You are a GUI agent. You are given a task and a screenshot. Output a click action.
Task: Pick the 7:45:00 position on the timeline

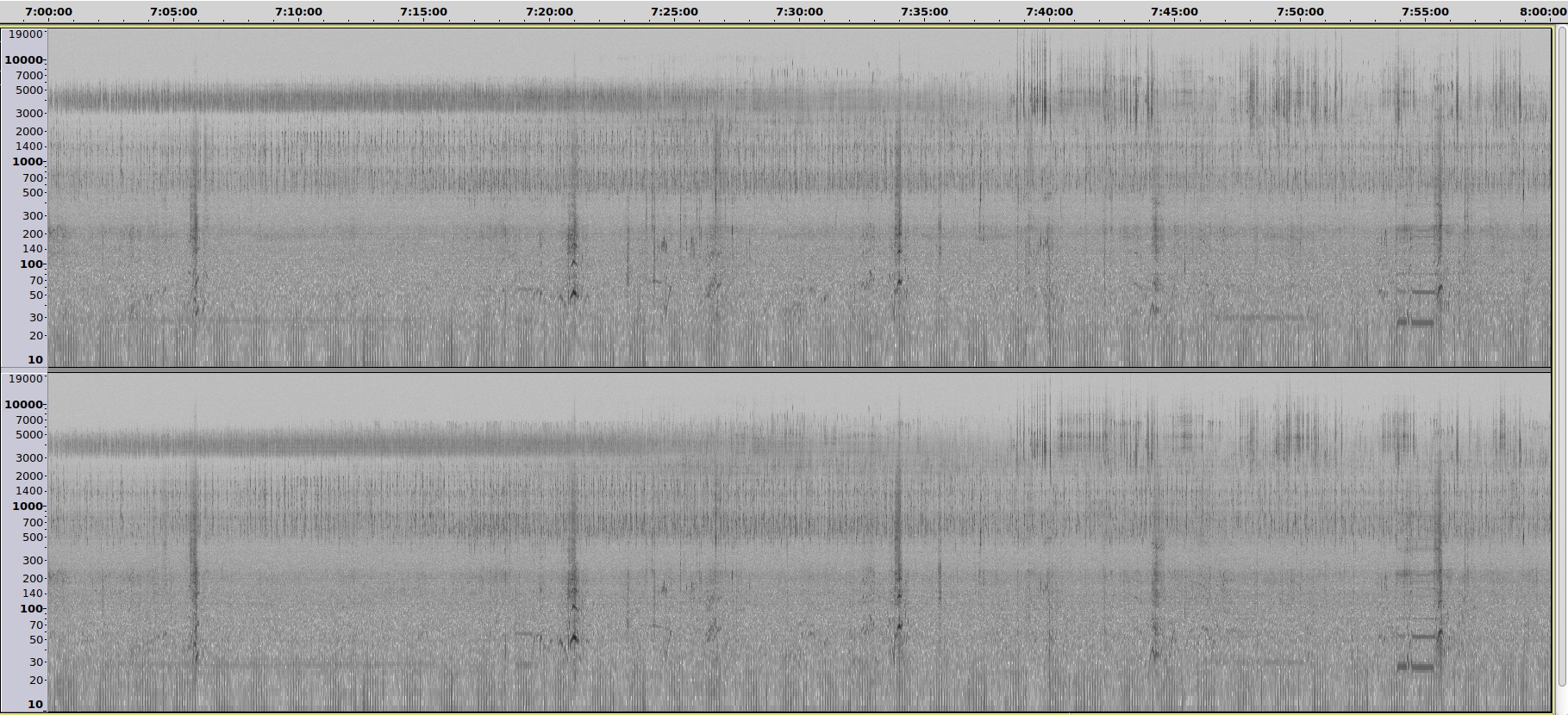1174,12
